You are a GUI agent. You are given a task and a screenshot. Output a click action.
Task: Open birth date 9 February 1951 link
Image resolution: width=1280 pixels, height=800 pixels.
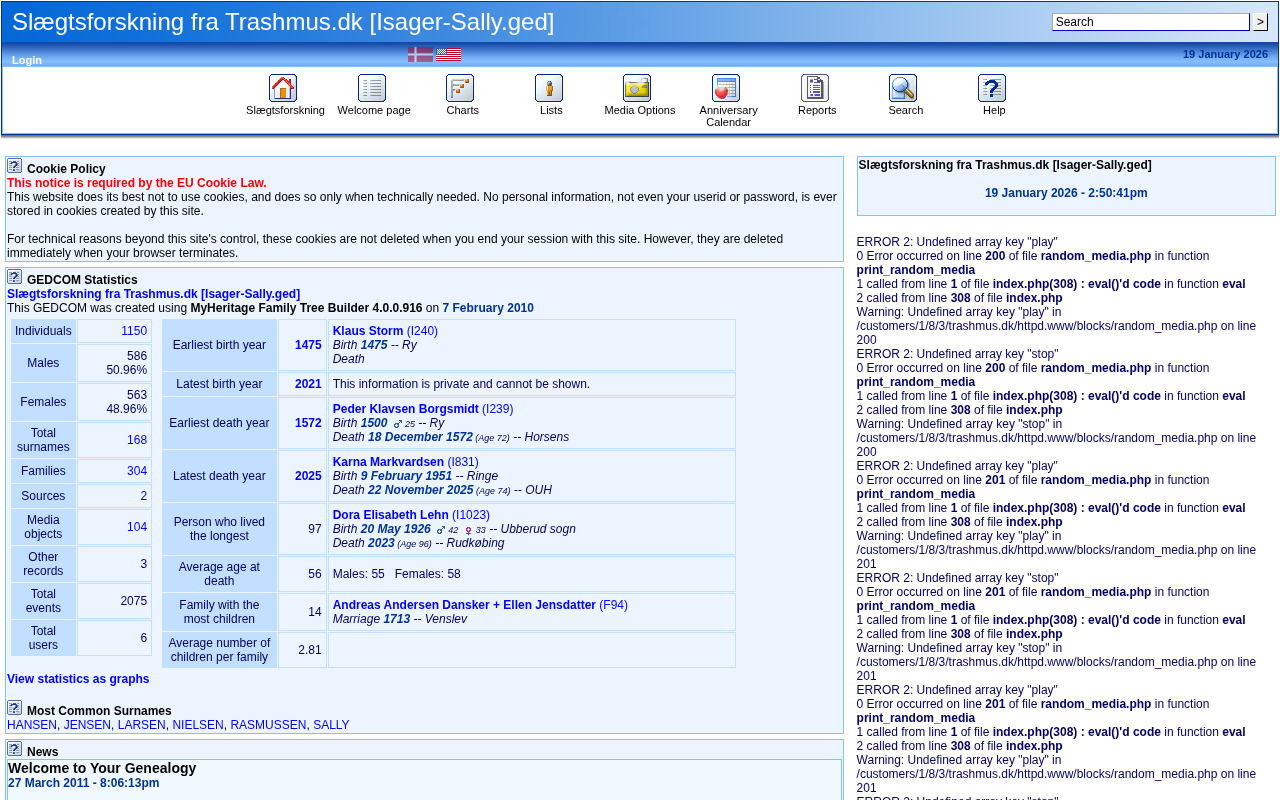click(406, 476)
